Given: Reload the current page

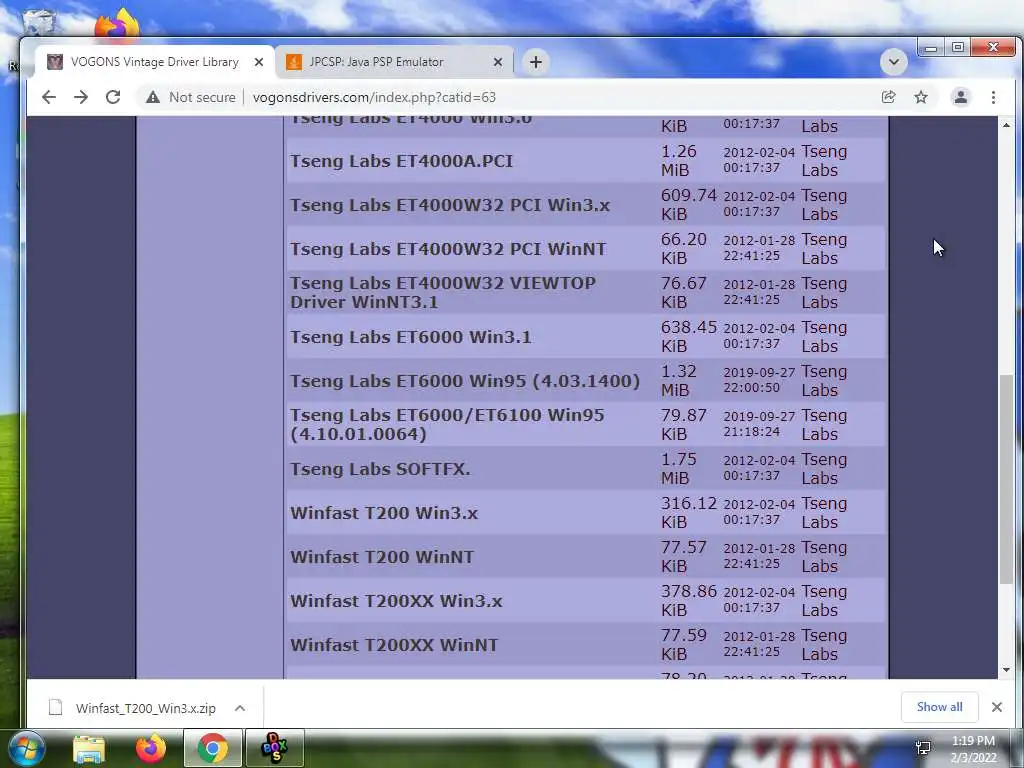Looking at the screenshot, I should [113, 97].
